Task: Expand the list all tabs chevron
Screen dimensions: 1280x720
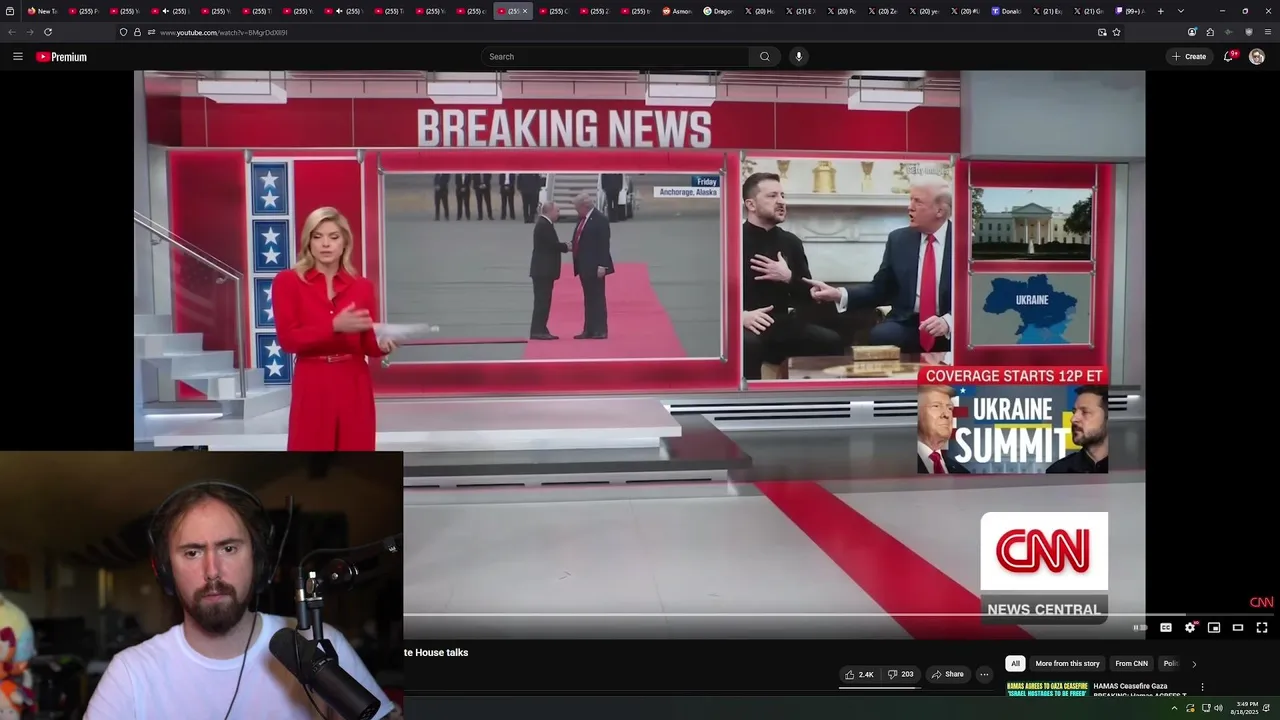Action: point(1181,11)
